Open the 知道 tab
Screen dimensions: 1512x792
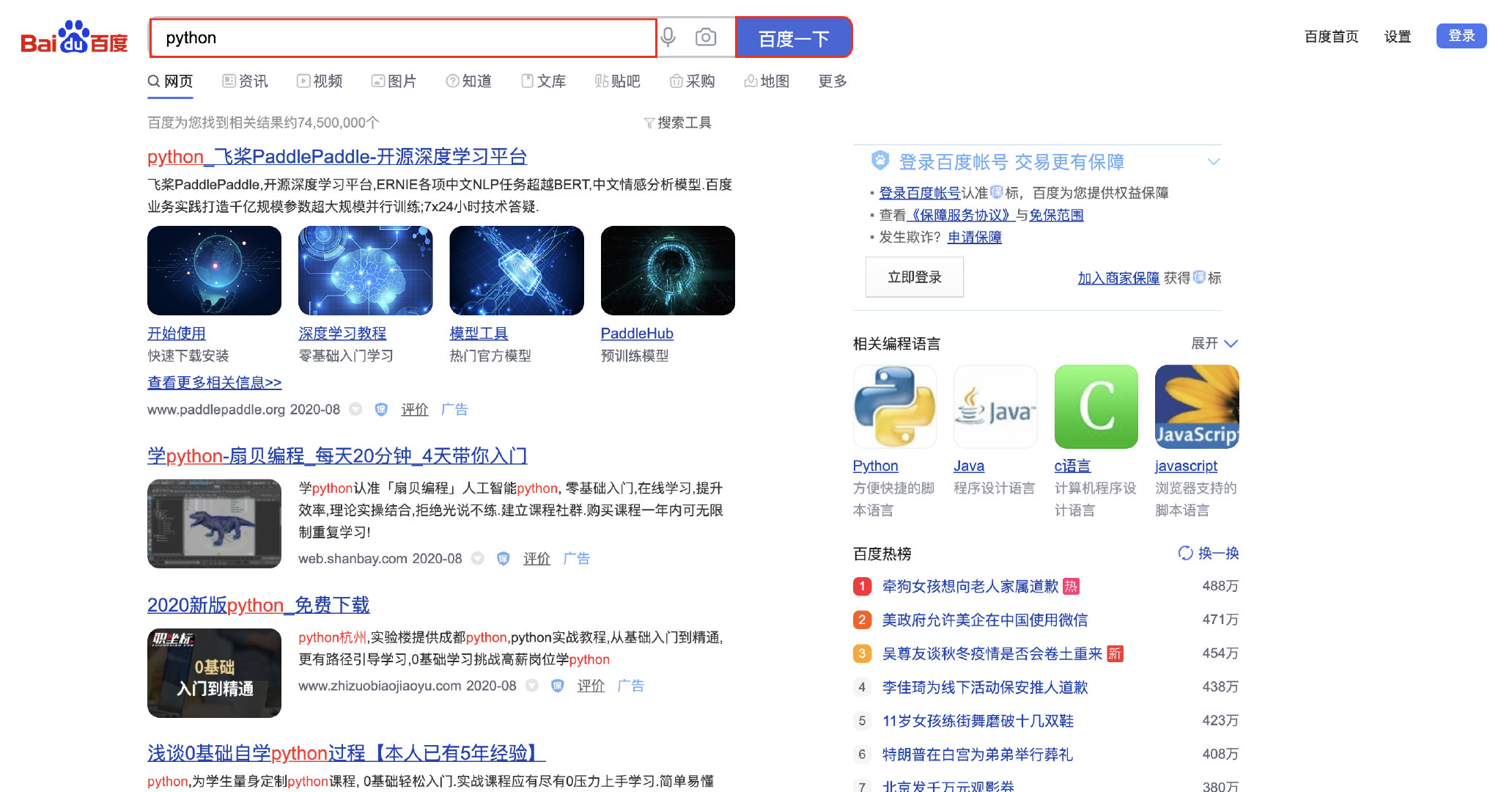click(x=469, y=81)
